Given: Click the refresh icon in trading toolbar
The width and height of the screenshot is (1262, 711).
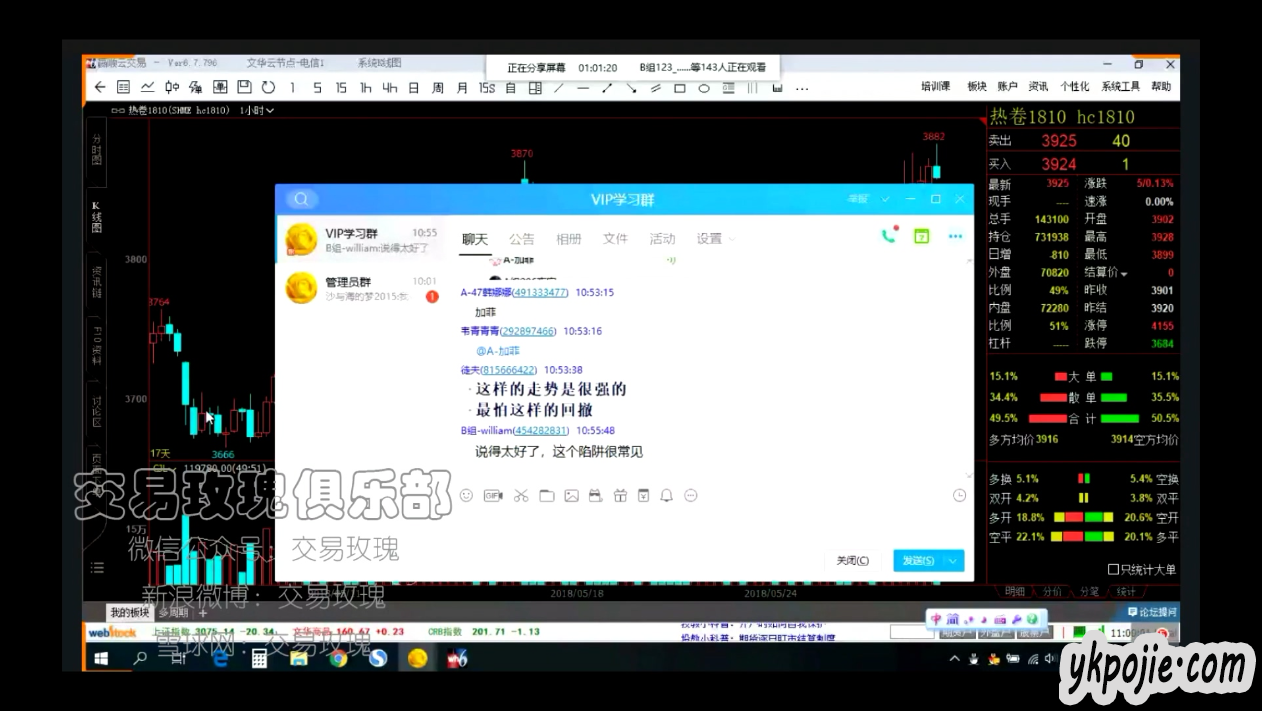Looking at the screenshot, I should (268, 88).
